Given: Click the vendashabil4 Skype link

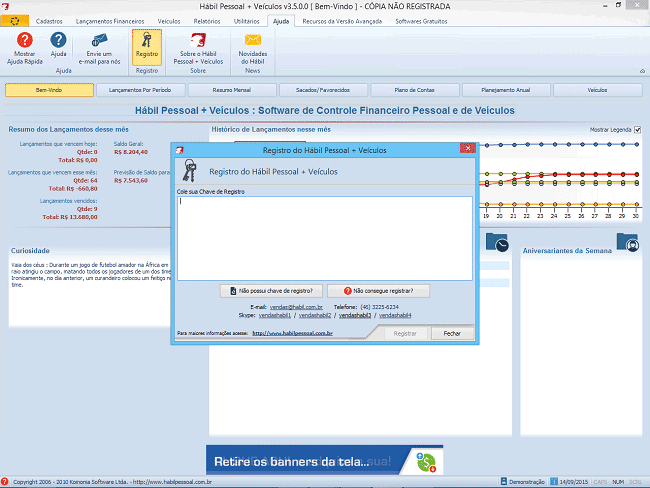Looking at the screenshot, I should (395, 316).
